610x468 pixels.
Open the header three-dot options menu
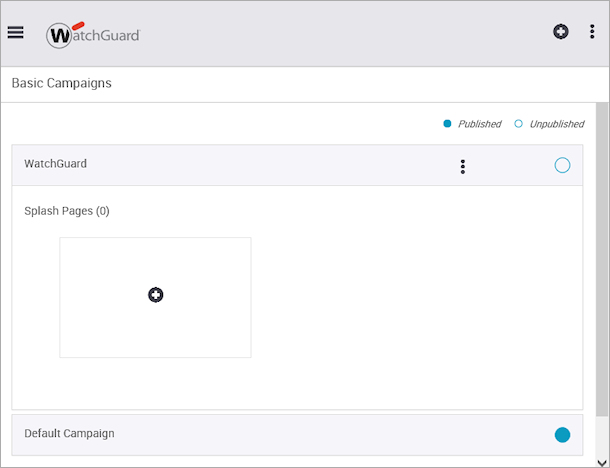point(592,32)
